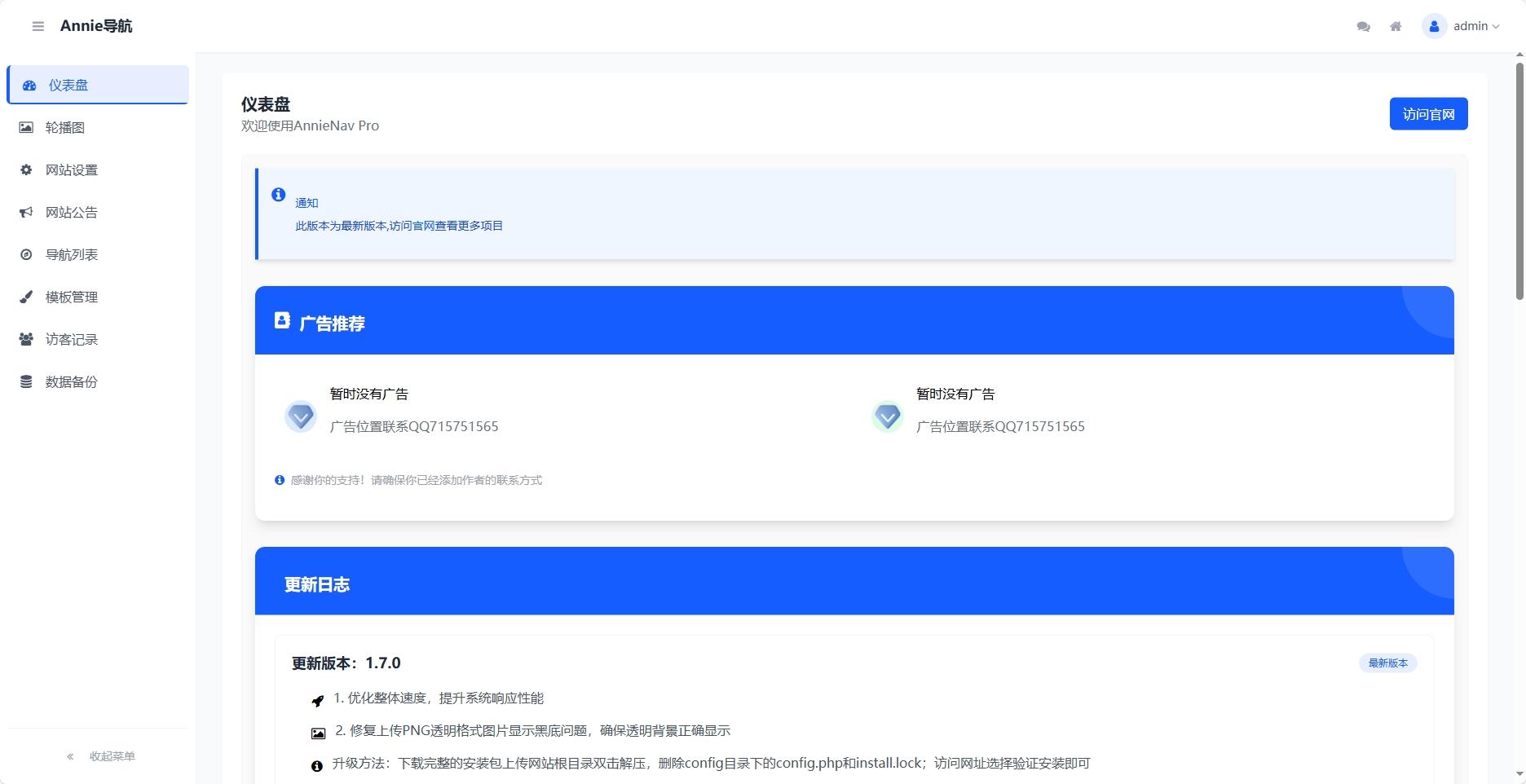Viewport: 1526px width, 784px height.
Task: Collapse the sidebar with 收起菜单
Action: pos(101,756)
